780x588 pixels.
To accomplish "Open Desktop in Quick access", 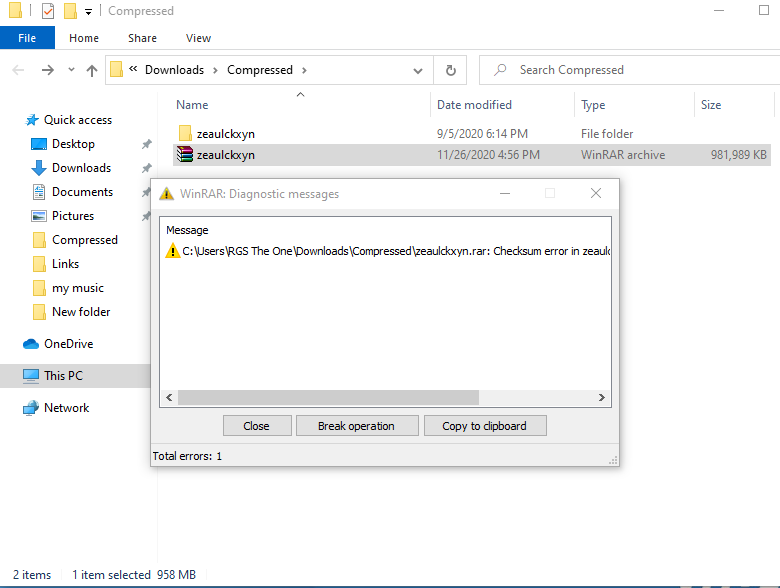I will pyautogui.click(x=73, y=144).
